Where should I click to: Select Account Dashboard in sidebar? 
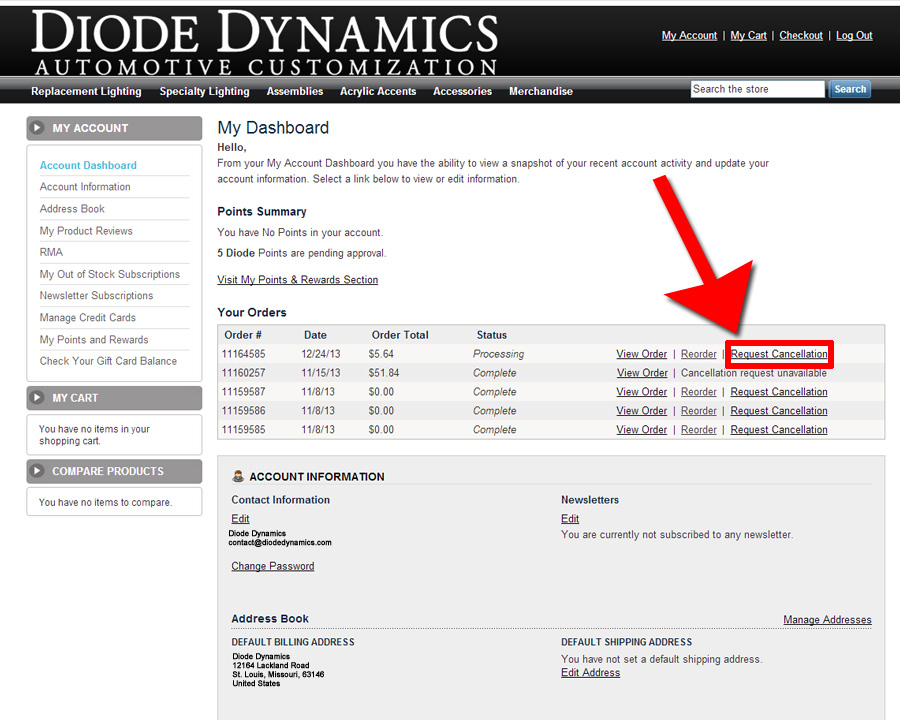(88, 165)
